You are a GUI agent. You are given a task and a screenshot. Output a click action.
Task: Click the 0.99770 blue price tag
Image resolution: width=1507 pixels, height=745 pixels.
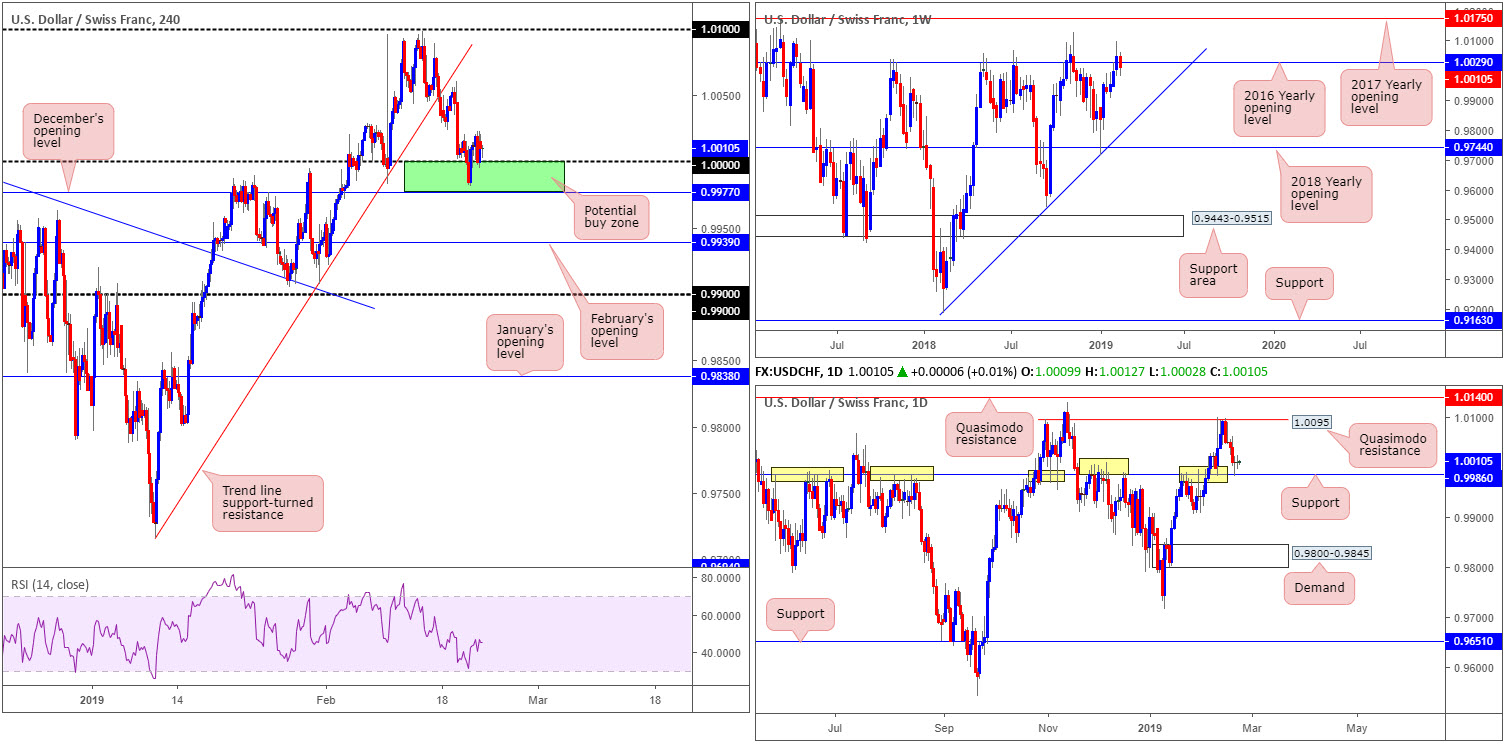pyautogui.click(x=718, y=191)
